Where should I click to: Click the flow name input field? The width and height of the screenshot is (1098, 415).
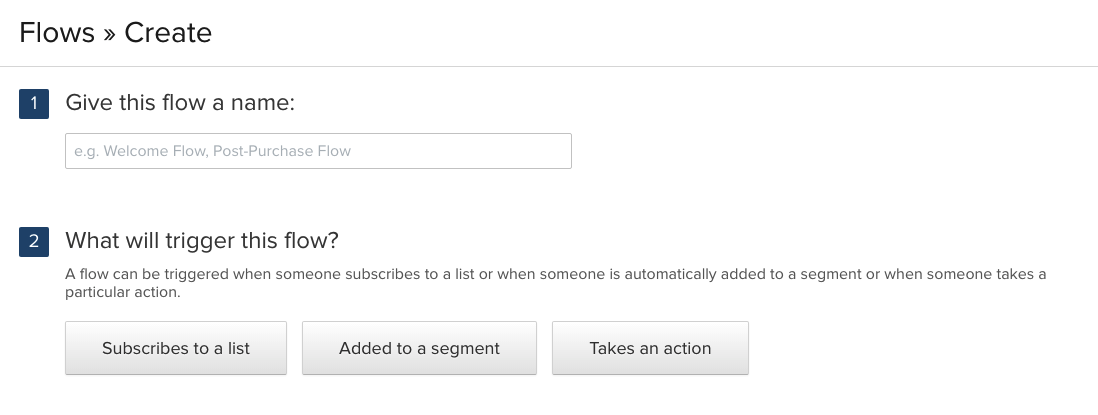(318, 151)
